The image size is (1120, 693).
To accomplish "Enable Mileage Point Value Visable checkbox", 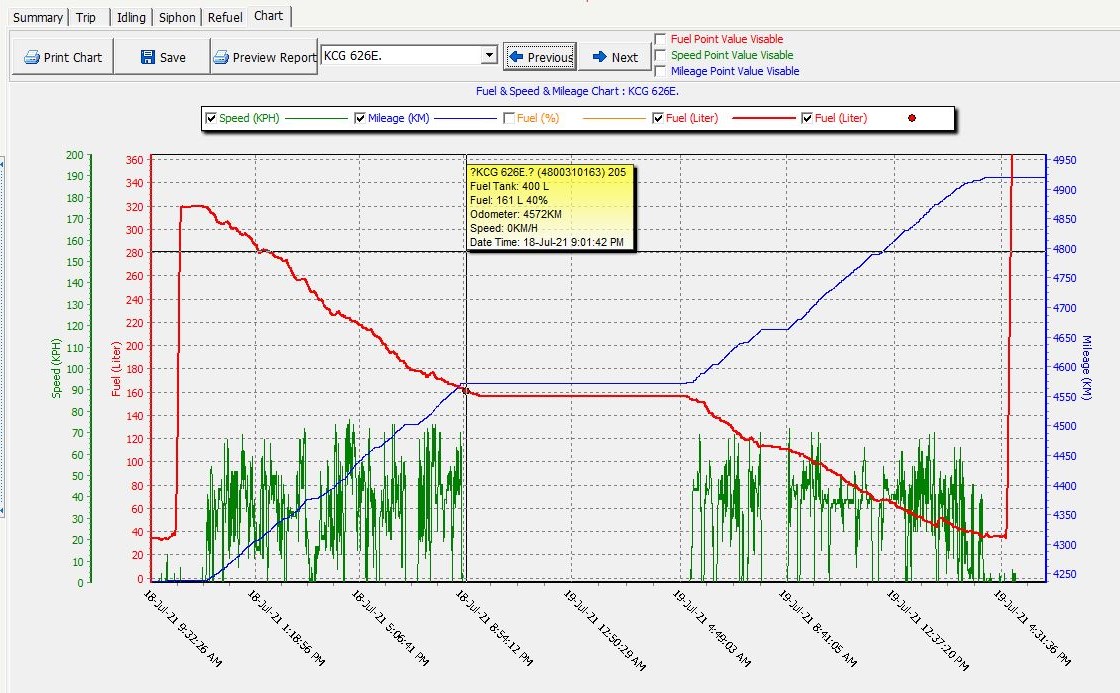I will click(x=660, y=71).
